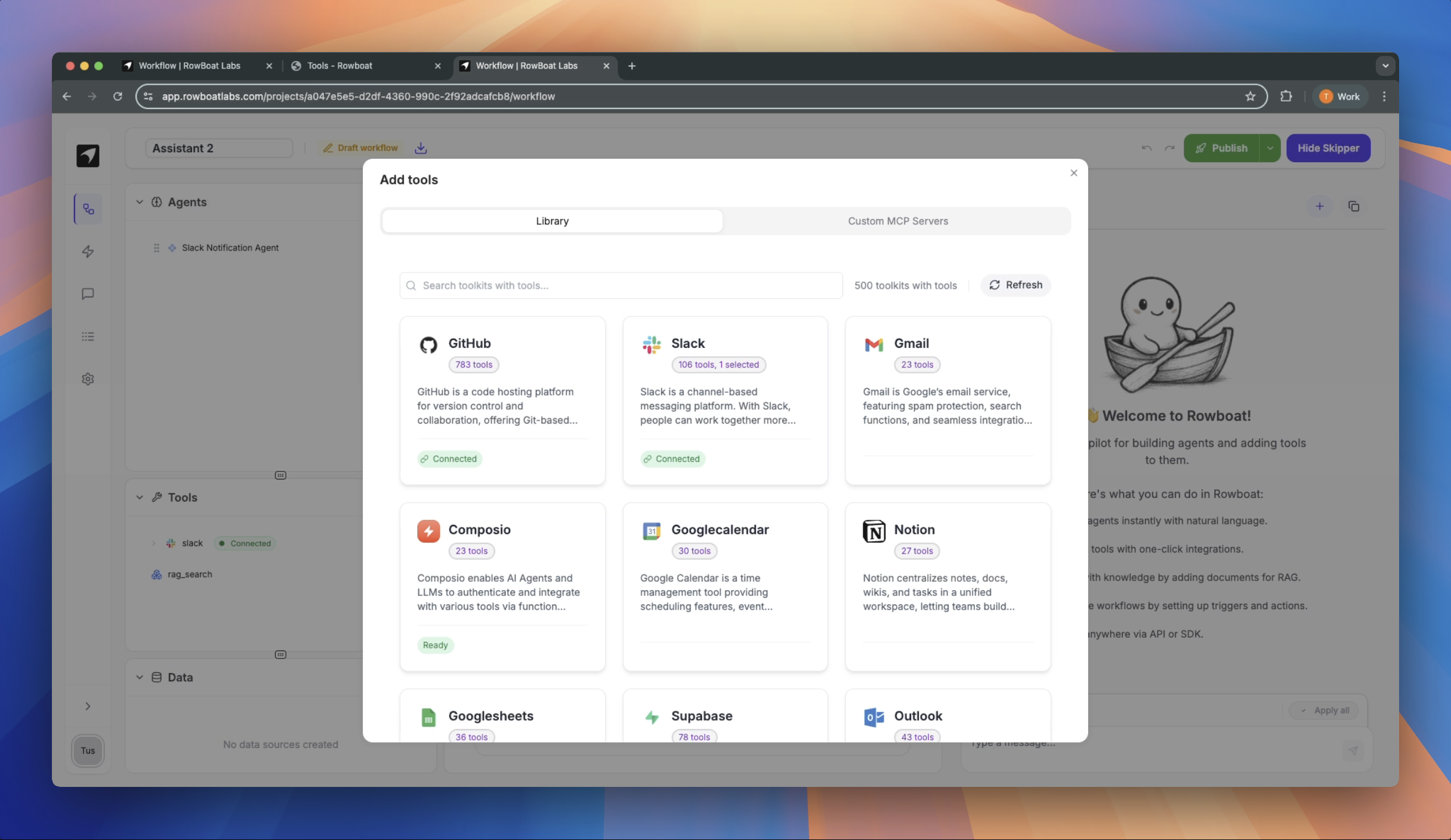Image resolution: width=1451 pixels, height=840 pixels.
Task: Open the lightning triggers sidebar icon
Action: click(88, 252)
